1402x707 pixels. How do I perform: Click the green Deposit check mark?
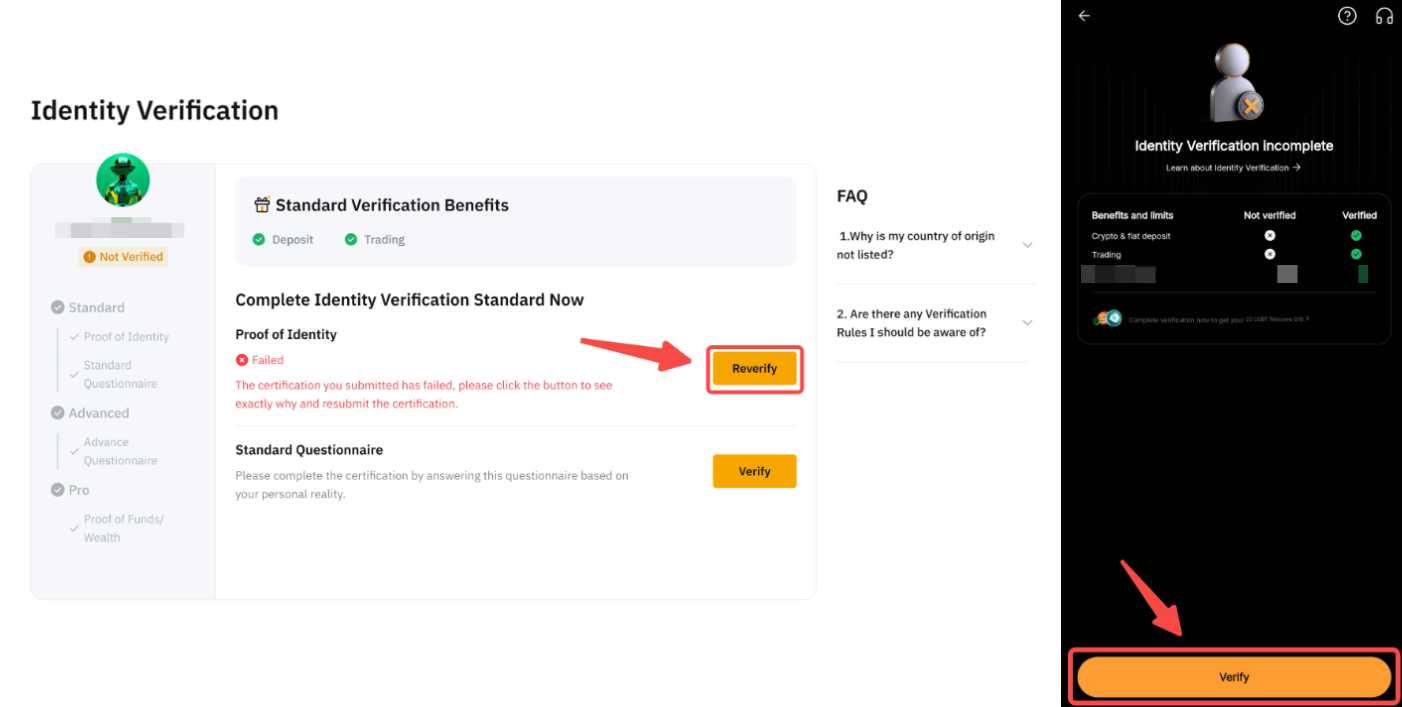(259, 240)
